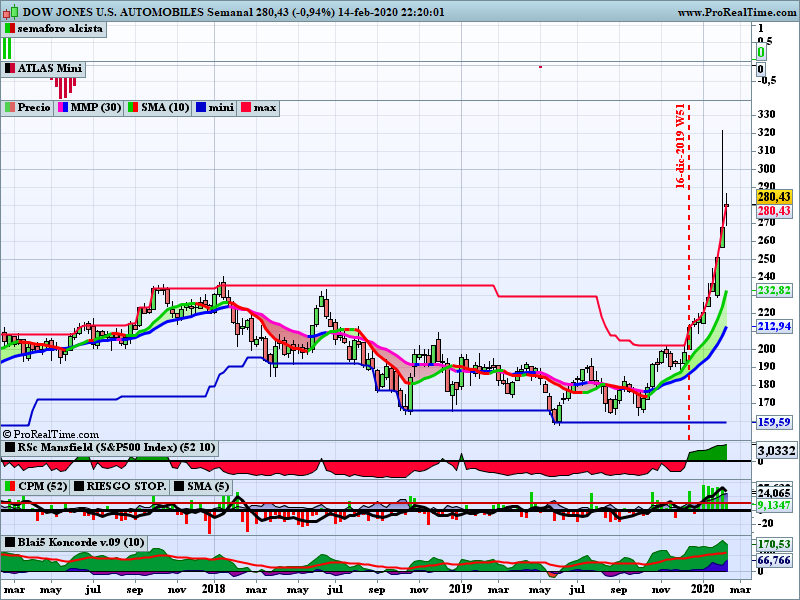Open RSc Mansfield (S&P500 Index) indicator settings

click(x=116, y=448)
